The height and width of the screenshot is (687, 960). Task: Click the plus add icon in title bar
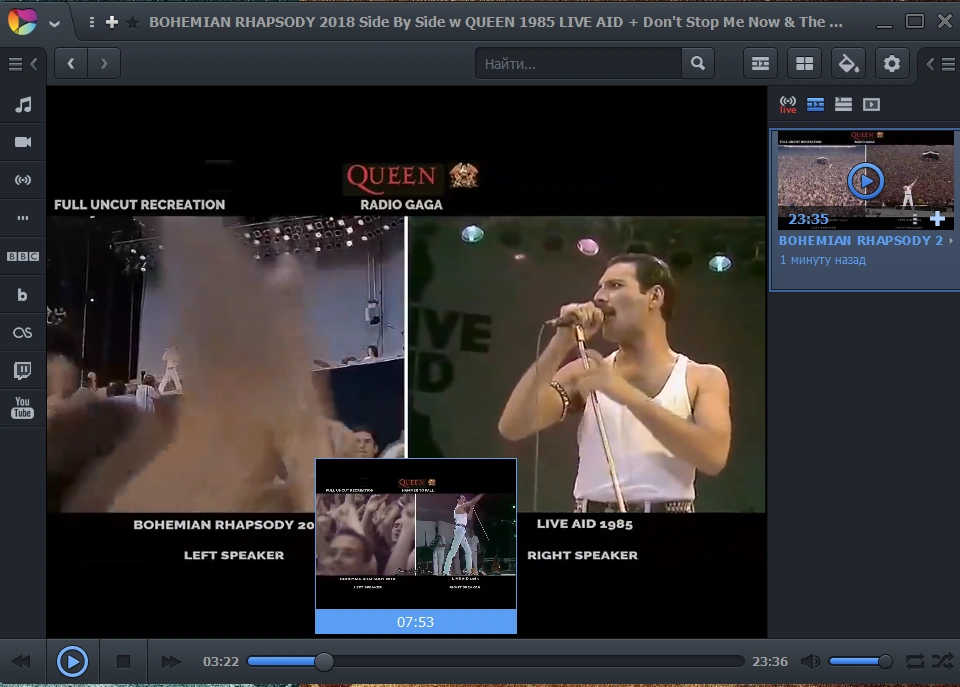[111, 23]
